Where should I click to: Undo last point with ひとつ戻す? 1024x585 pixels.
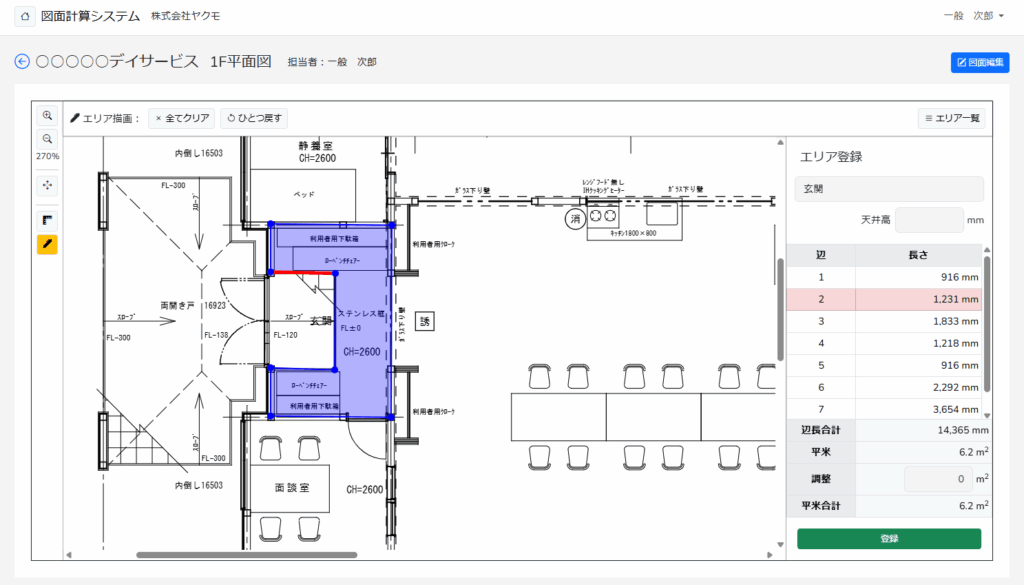tap(255, 118)
